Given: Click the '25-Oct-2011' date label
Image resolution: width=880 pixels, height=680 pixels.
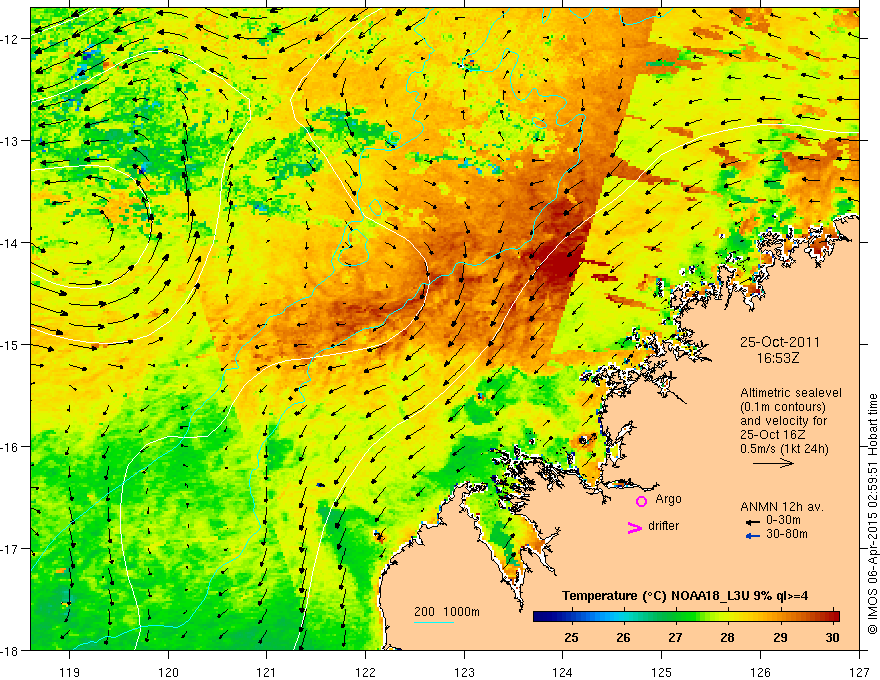Looking at the screenshot, I should coord(780,342).
